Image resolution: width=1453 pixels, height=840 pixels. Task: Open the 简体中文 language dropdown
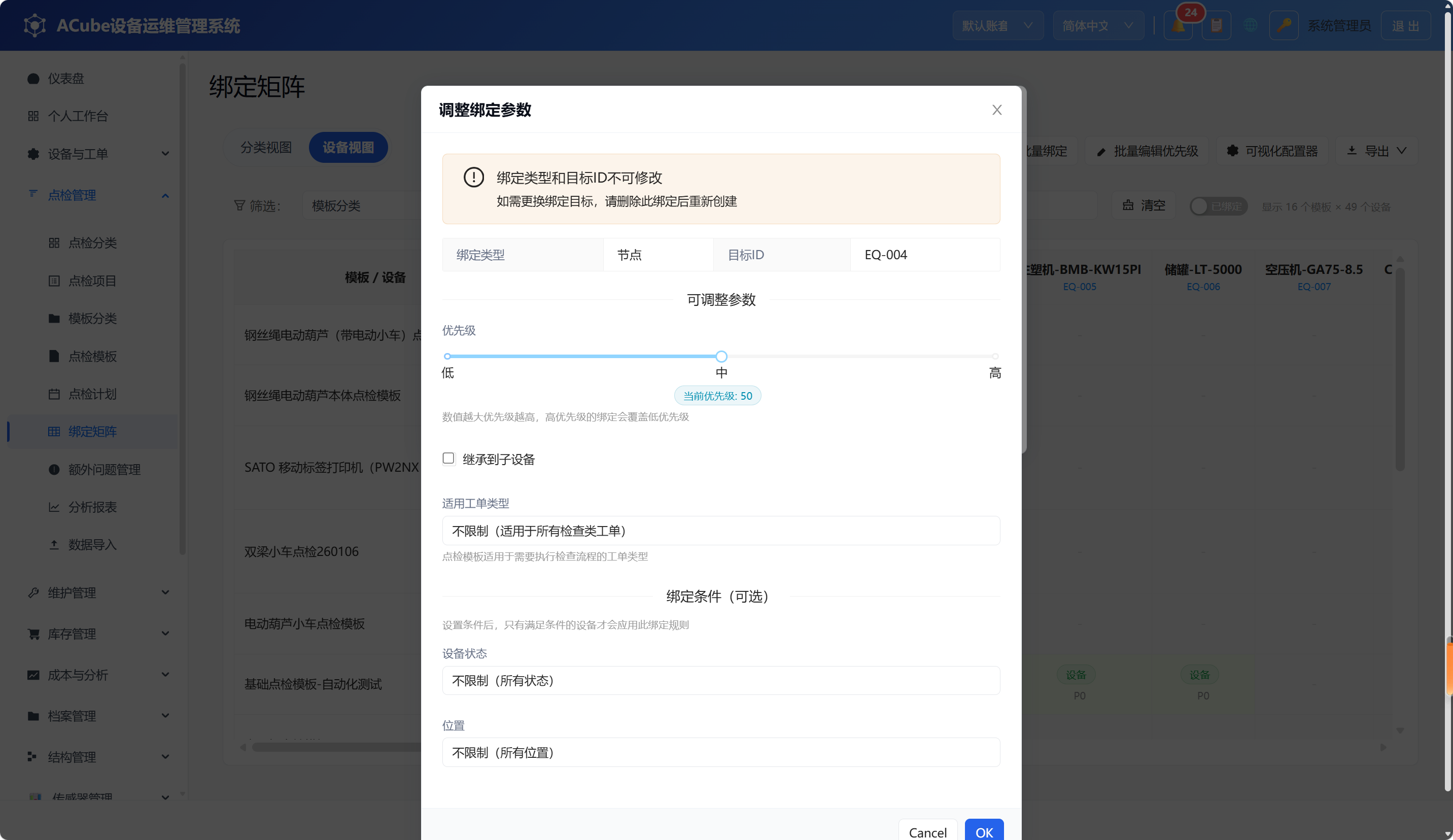(1098, 26)
